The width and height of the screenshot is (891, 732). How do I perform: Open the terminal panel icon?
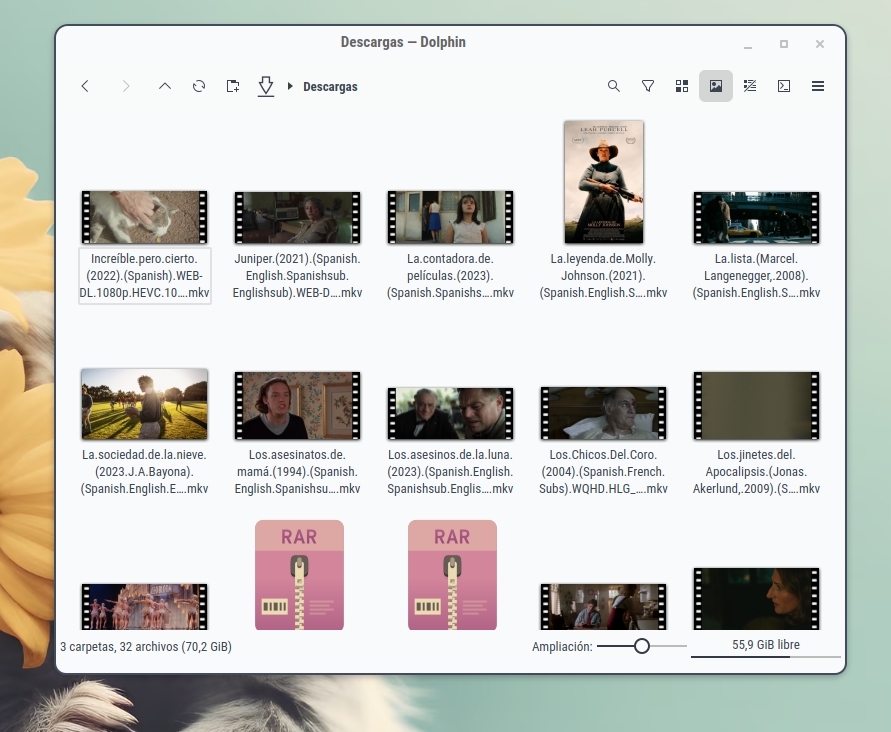pyautogui.click(x=784, y=87)
